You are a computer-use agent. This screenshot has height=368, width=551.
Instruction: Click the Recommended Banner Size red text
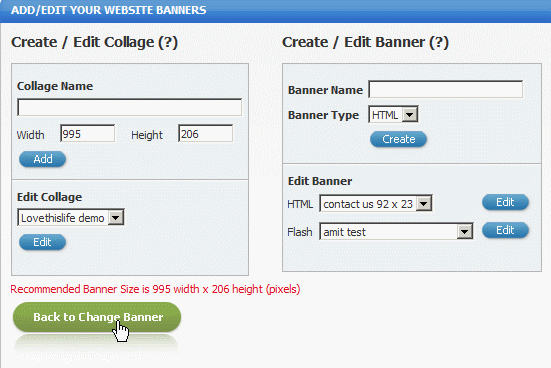click(x=155, y=289)
